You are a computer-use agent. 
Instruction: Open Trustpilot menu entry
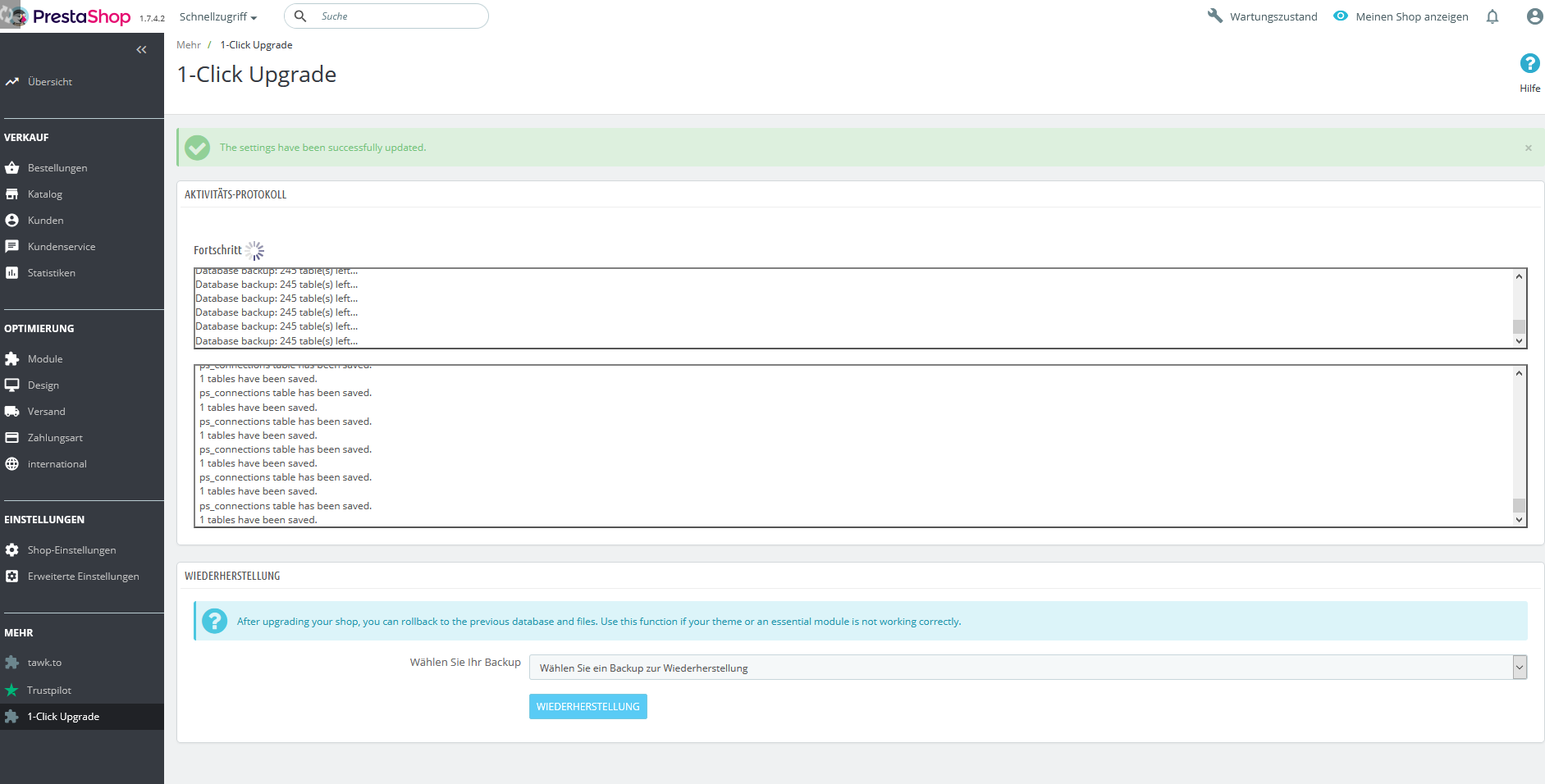pos(49,691)
